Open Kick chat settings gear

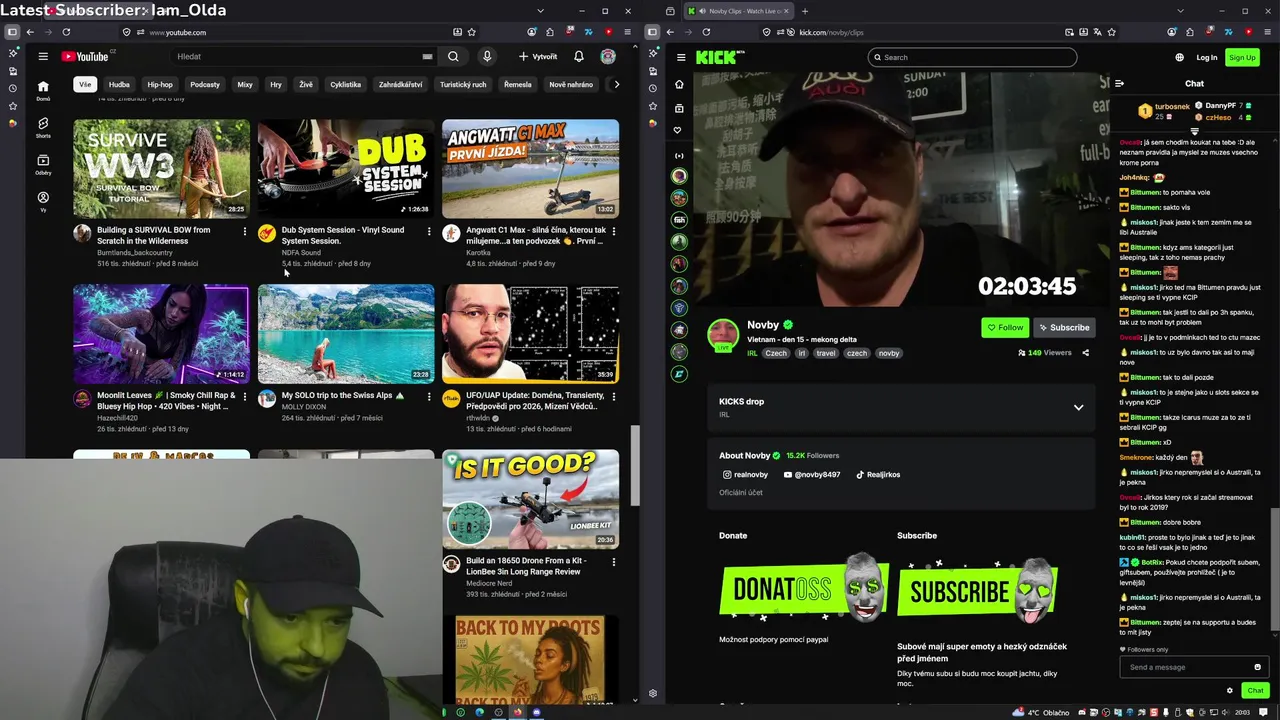click(x=1230, y=690)
